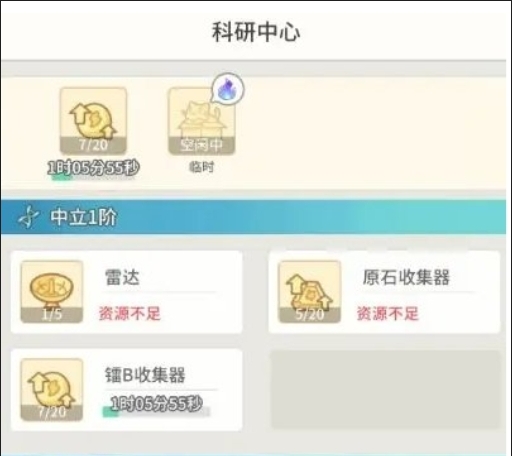Click the 镭B收集器 progress bar

point(156,412)
